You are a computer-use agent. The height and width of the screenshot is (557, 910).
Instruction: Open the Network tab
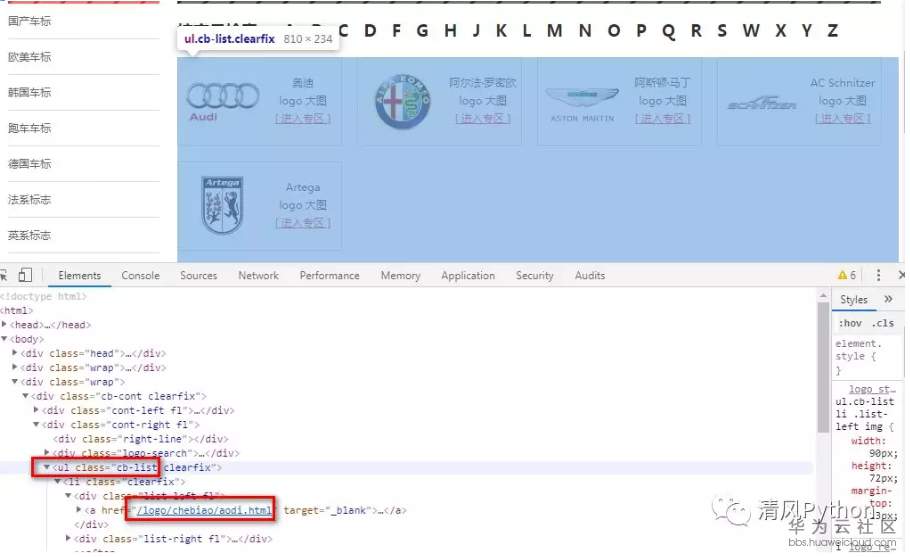pos(258,276)
